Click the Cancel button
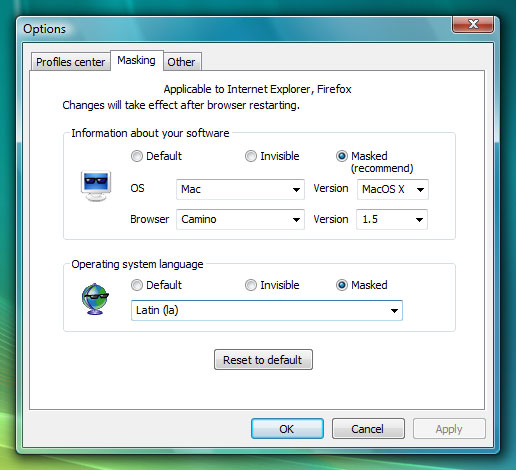 pyautogui.click(x=368, y=429)
